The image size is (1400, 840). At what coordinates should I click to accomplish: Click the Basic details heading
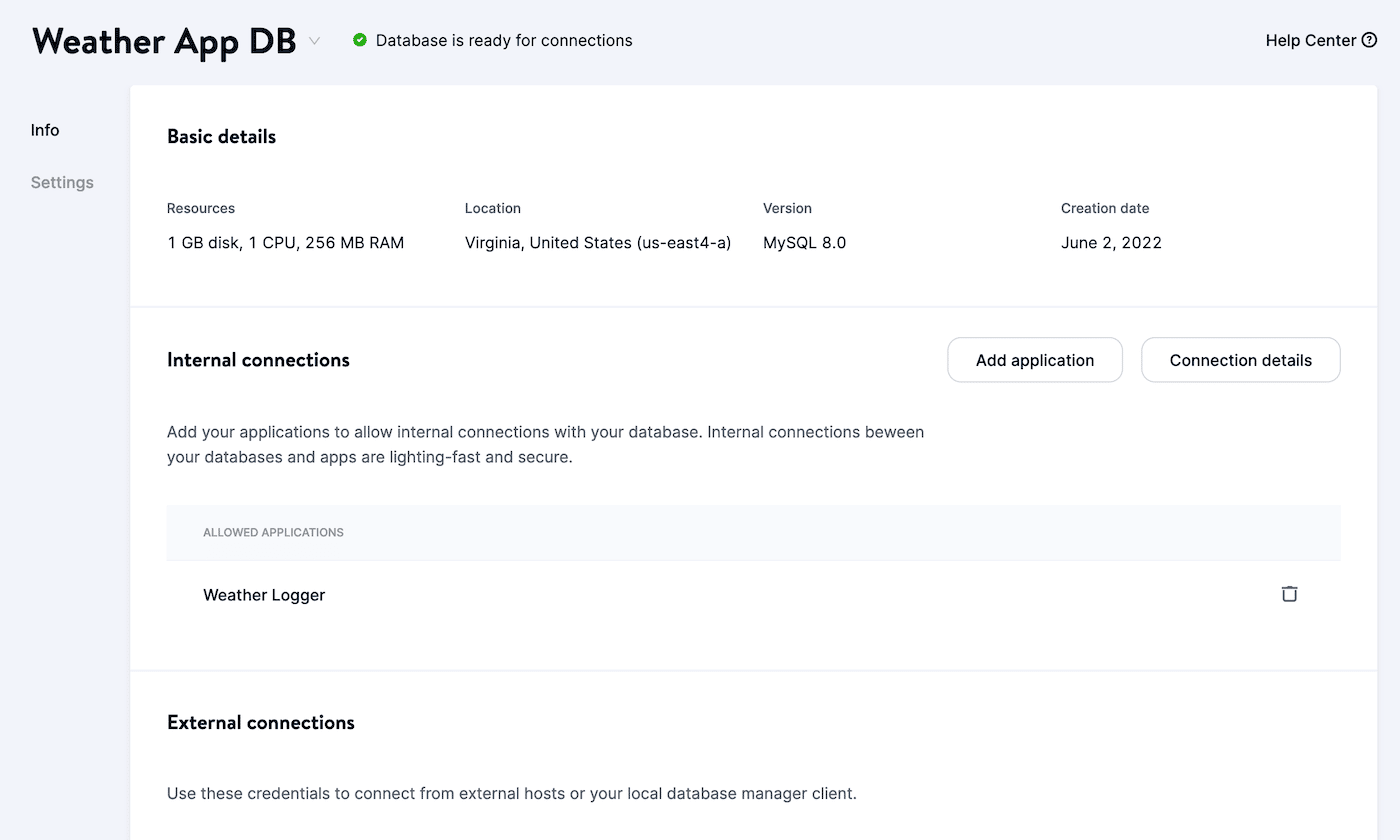pos(221,137)
